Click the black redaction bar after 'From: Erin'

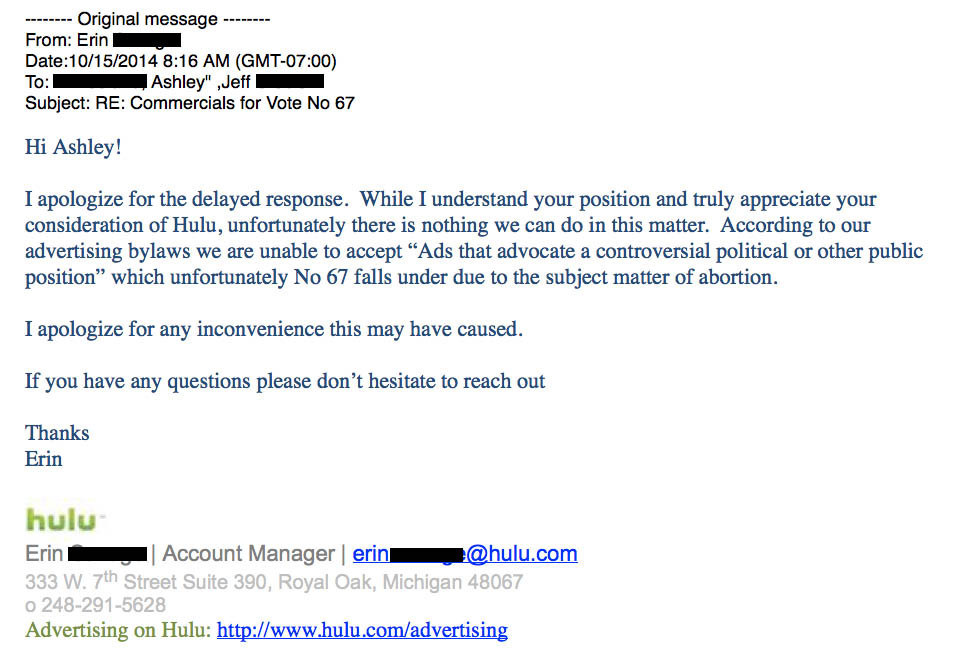click(x=147, y=40)
